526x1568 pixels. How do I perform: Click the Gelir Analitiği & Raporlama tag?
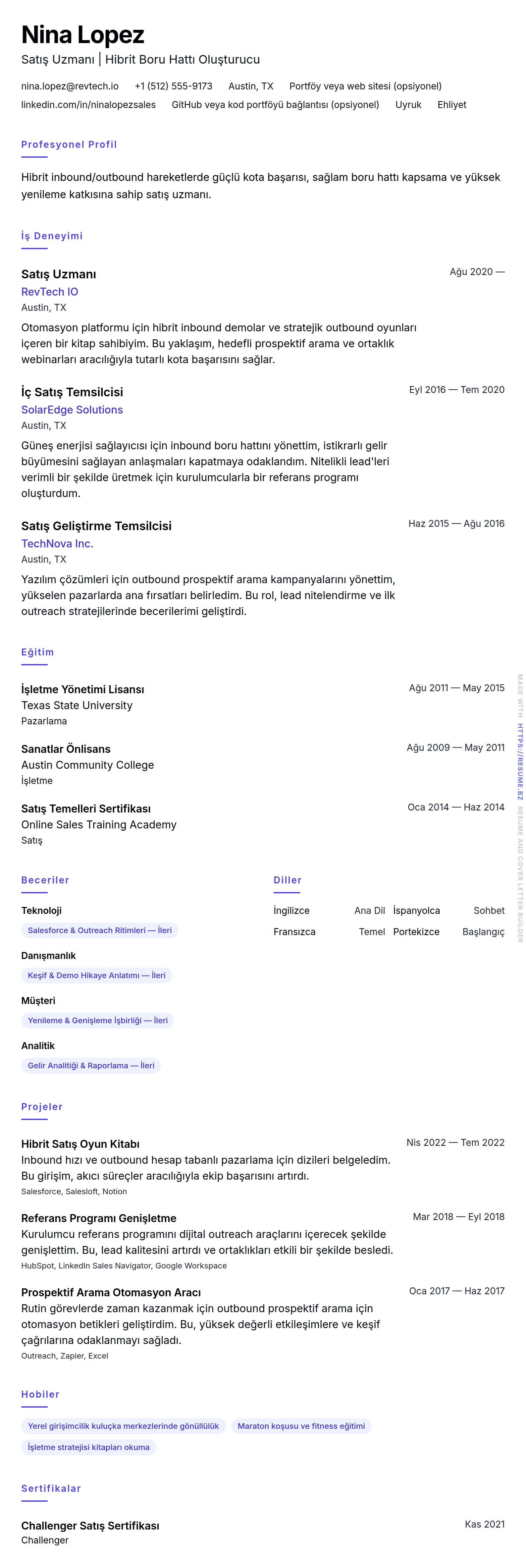tap(91, 1065)
